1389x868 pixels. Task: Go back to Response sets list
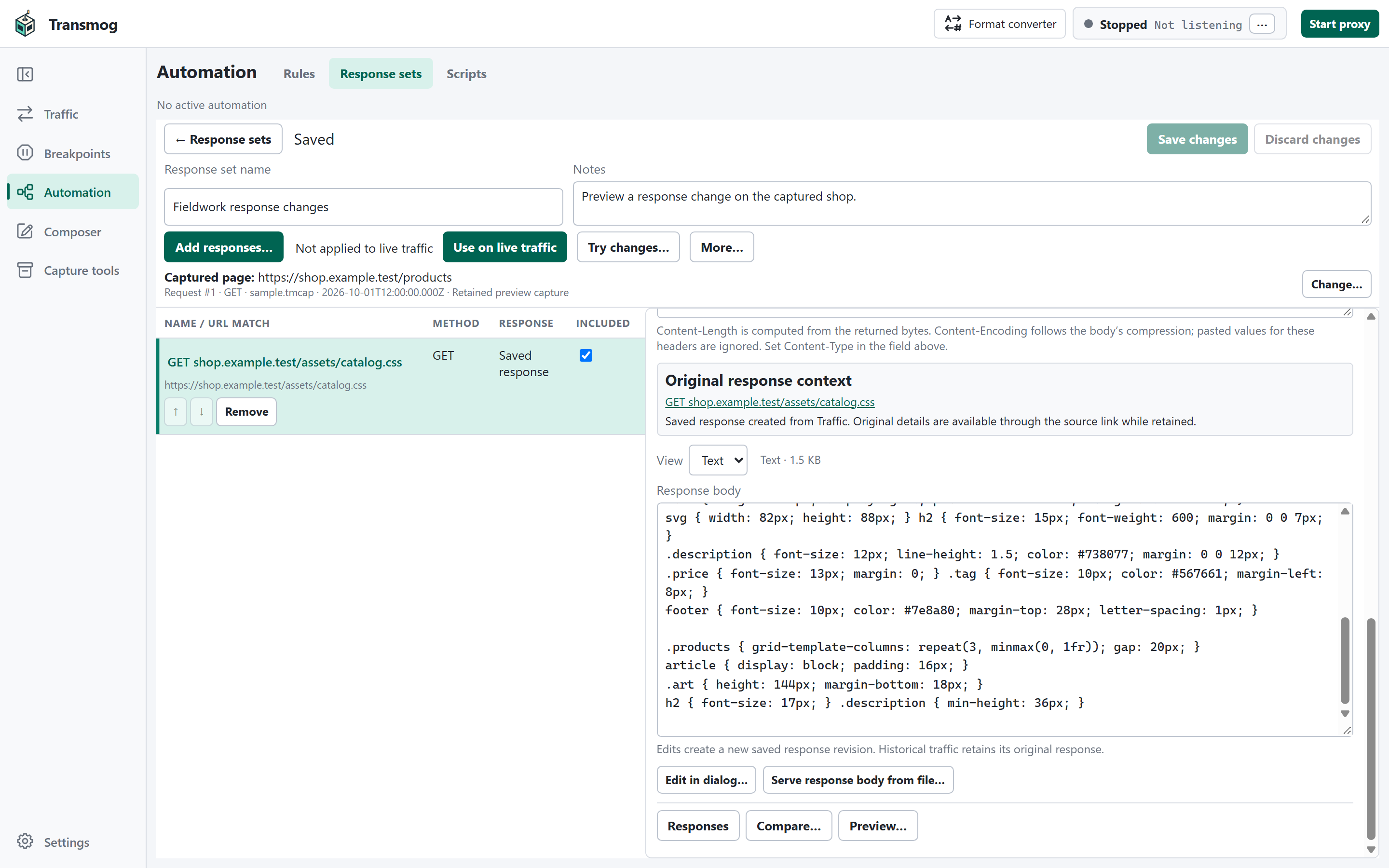tap(223, 139)
